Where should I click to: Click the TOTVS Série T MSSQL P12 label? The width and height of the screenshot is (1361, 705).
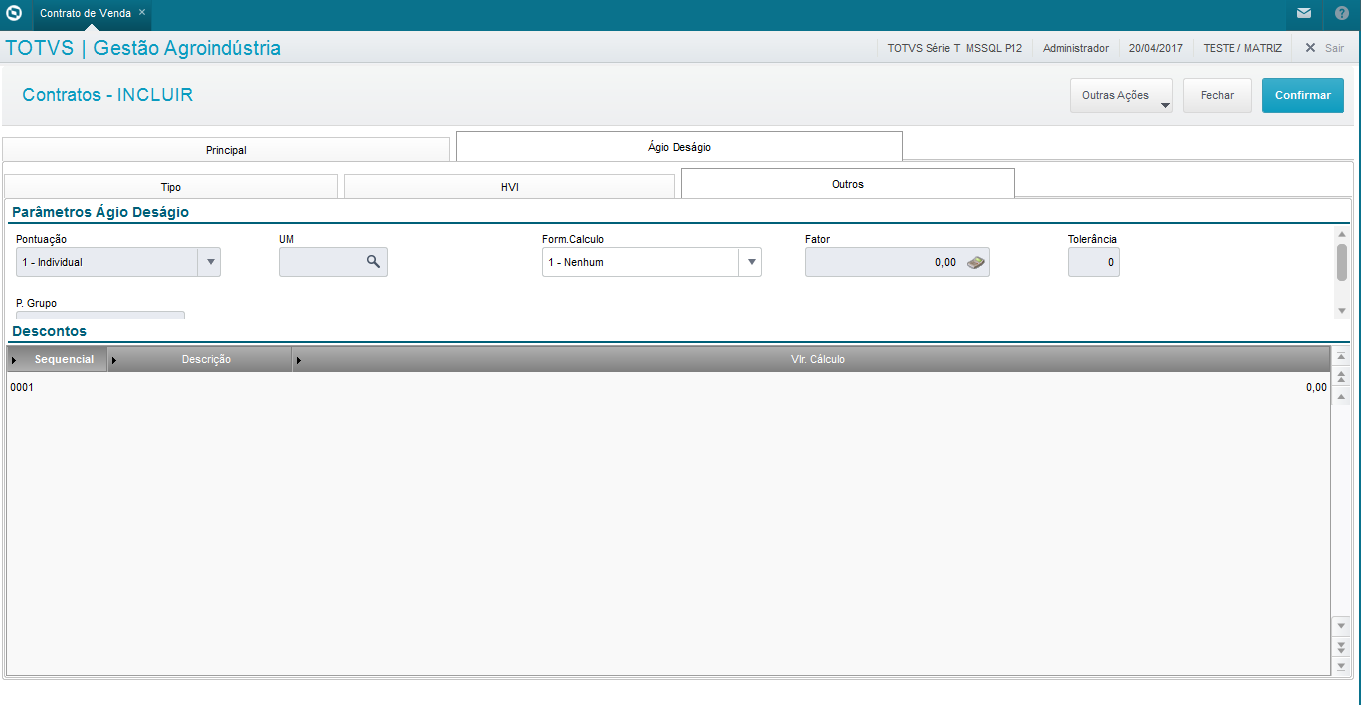click(x=955, y=48)
